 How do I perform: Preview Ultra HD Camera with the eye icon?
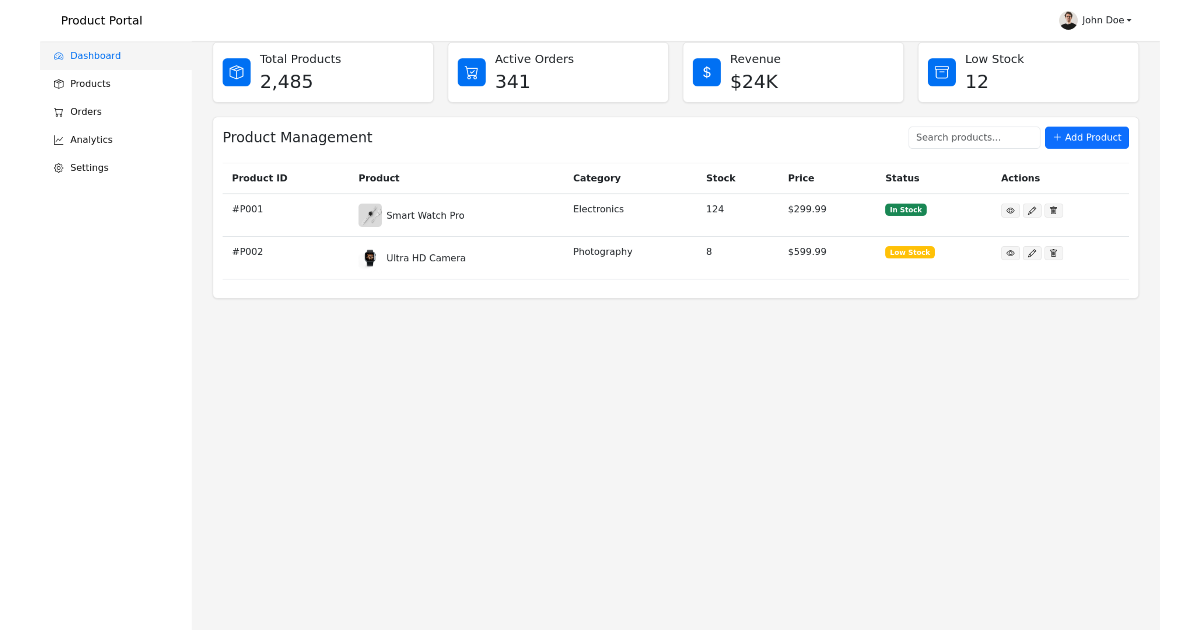pyautogui.click(x=1010, y=253)
